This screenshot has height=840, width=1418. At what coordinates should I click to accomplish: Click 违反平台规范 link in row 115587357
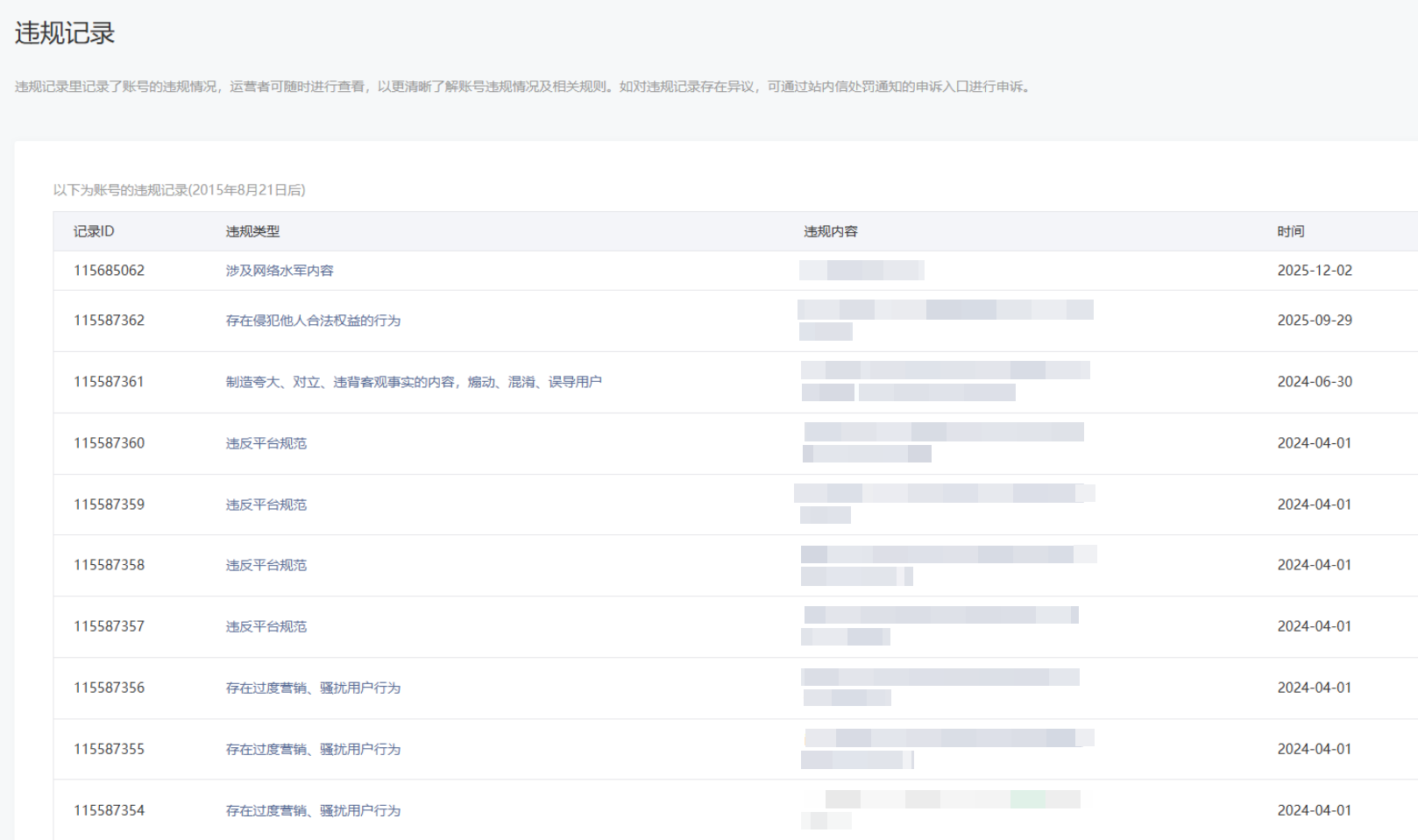266,626
